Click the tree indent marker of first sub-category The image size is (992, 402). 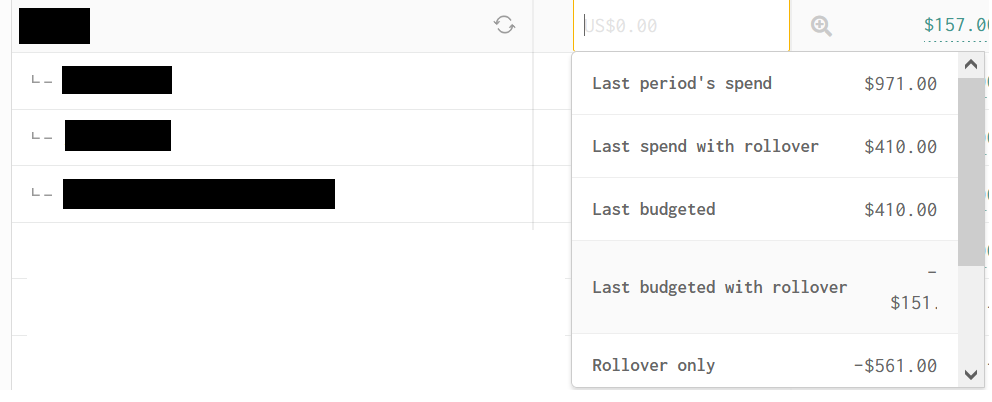[42, 80]
